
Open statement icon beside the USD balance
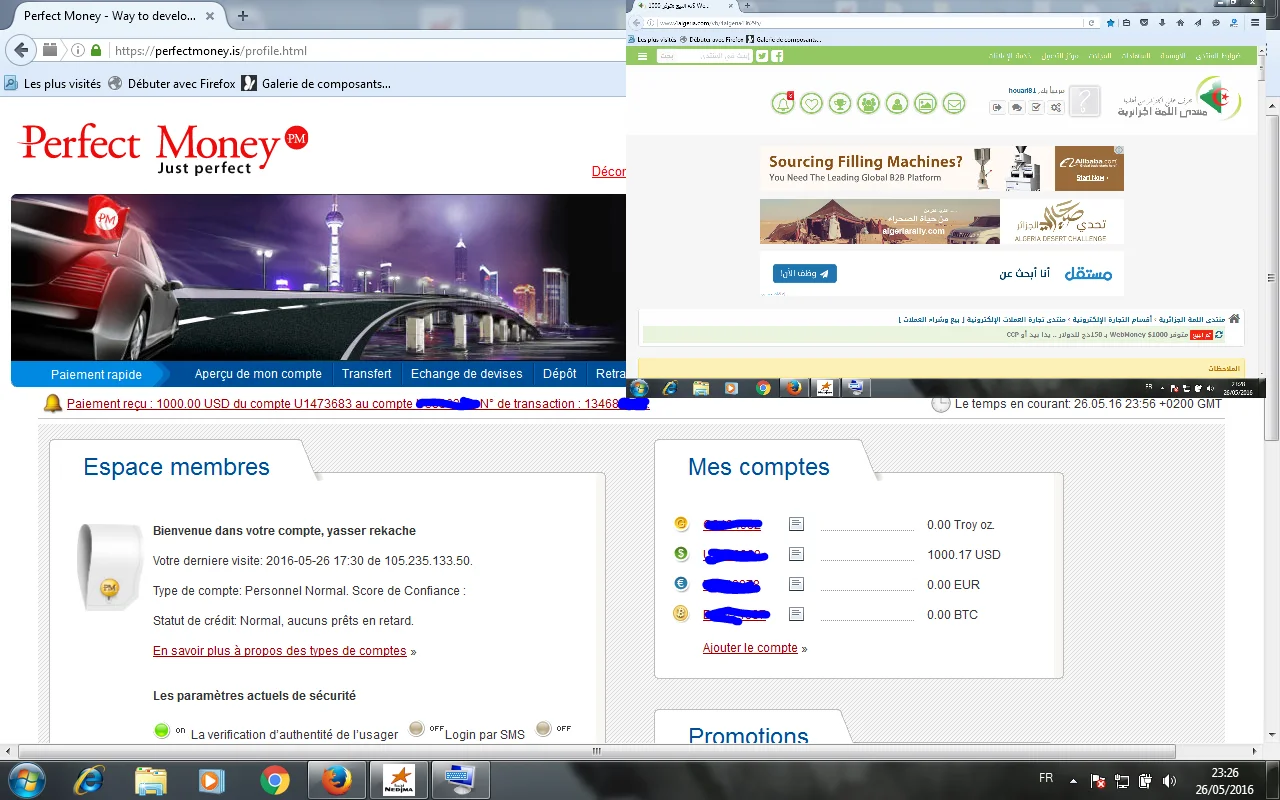796,554
